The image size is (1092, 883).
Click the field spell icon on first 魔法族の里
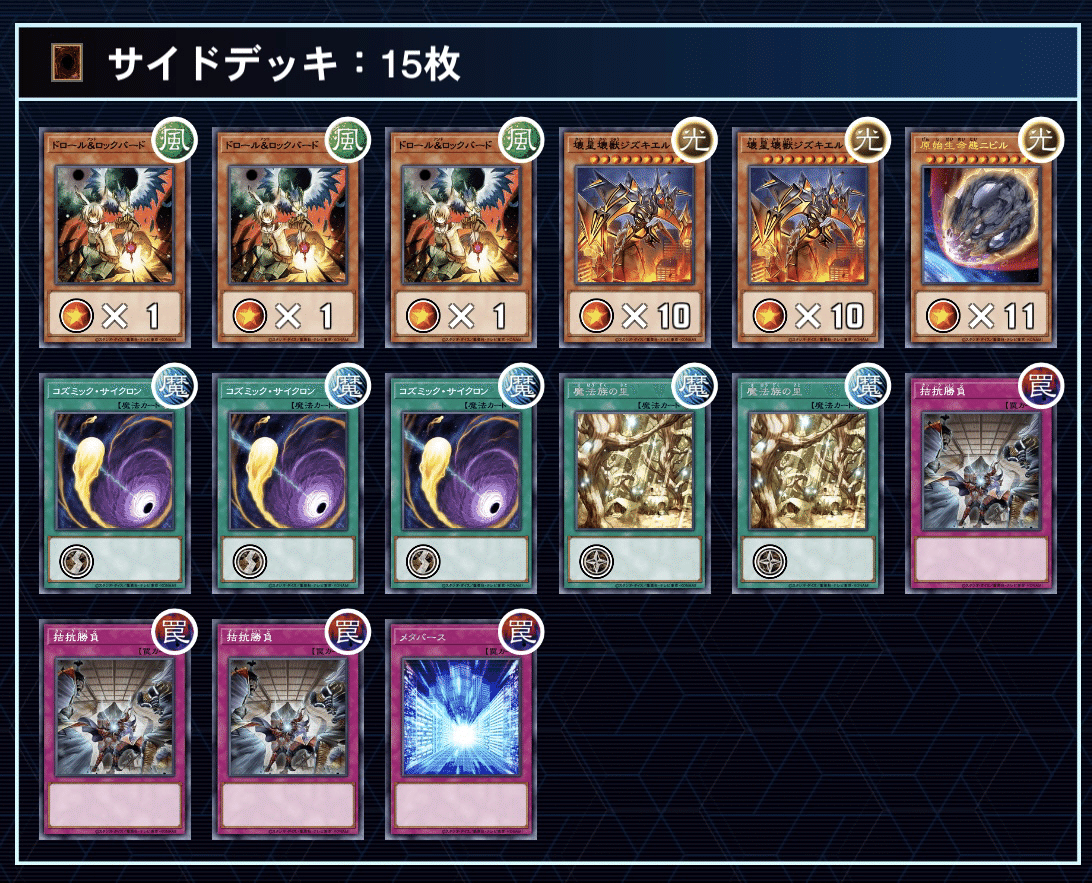click(x=597, y=561)
